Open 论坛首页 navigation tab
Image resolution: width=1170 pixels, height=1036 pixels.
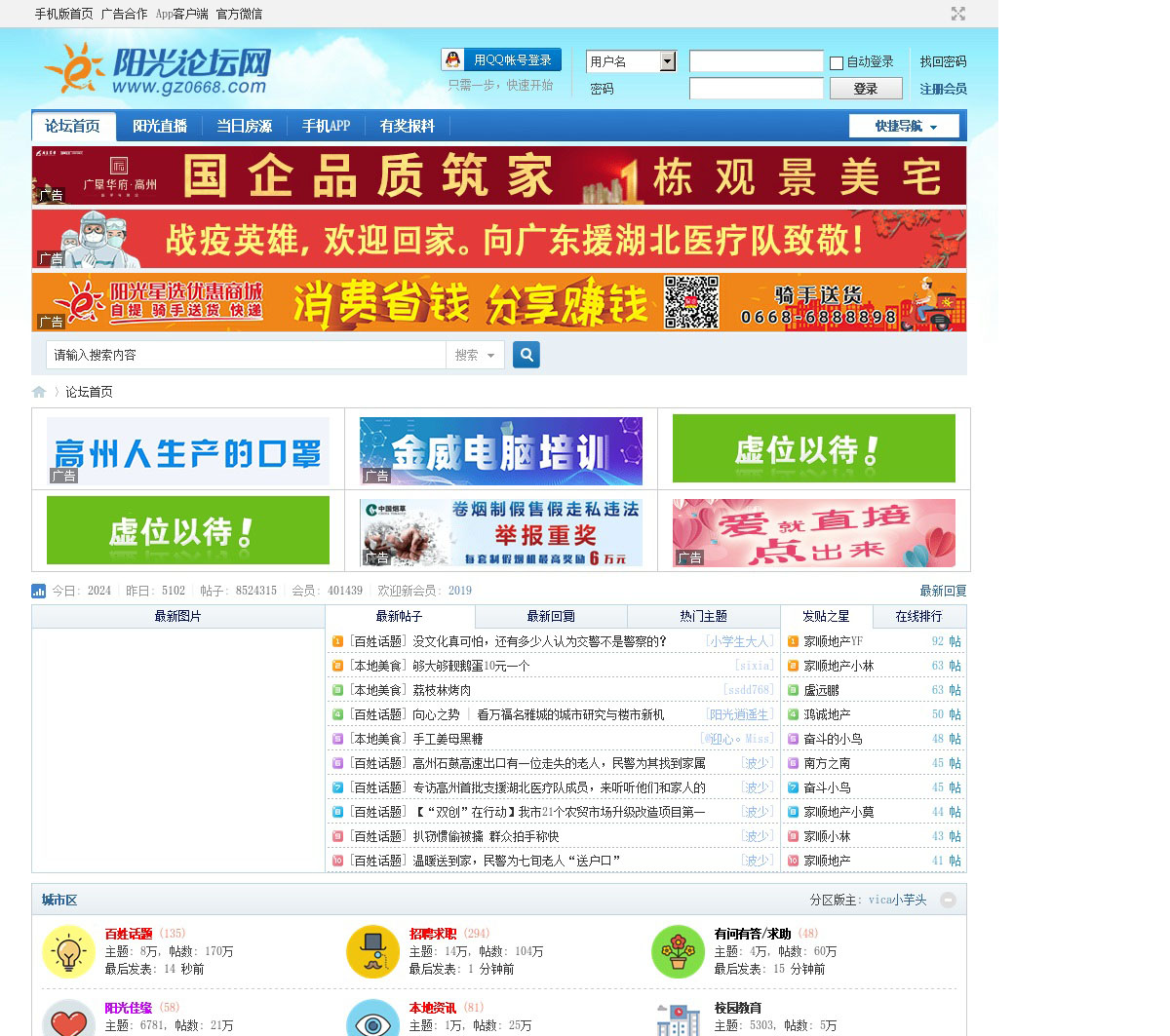coord(73,127)
